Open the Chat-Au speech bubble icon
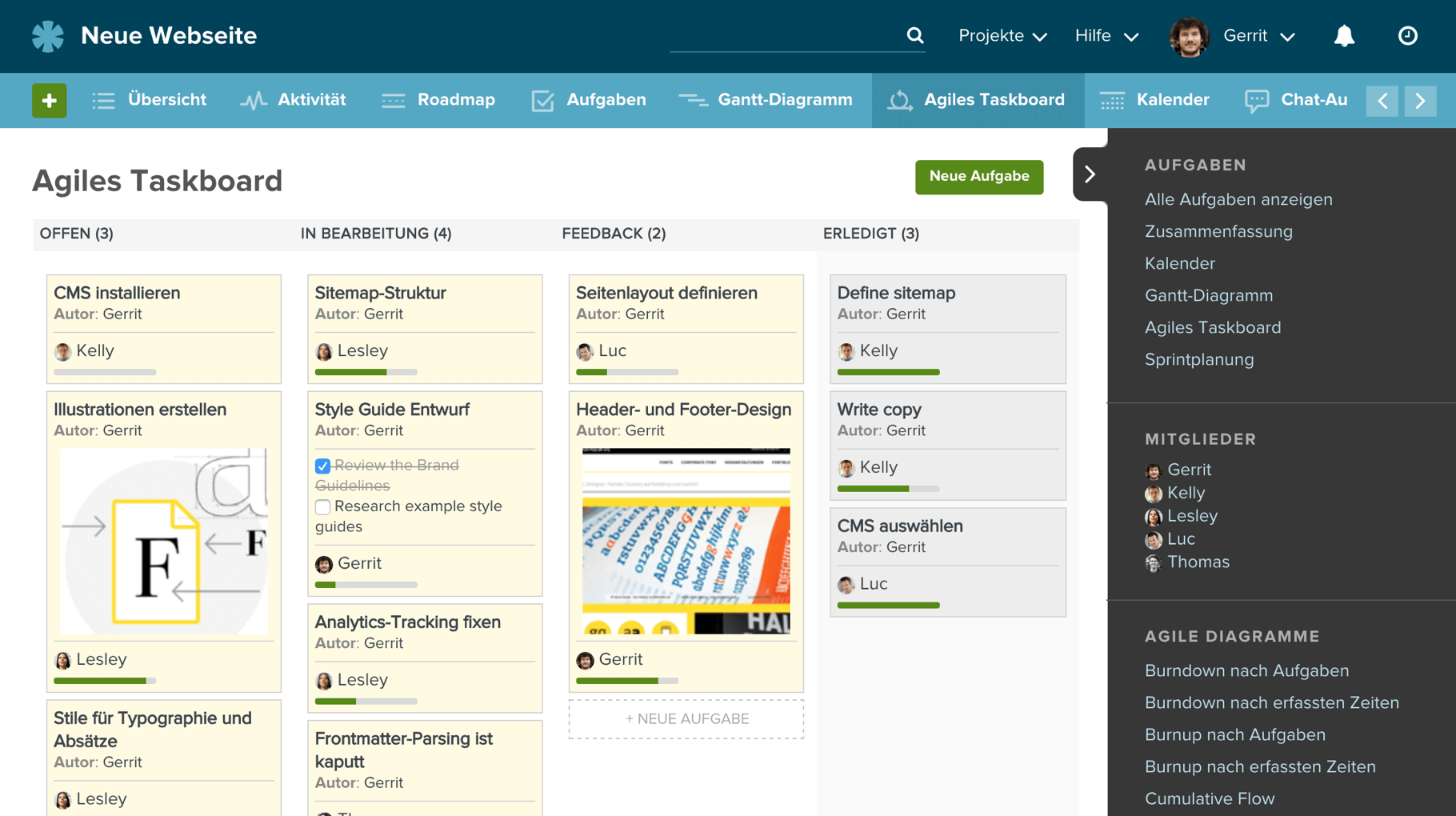 1255,100
